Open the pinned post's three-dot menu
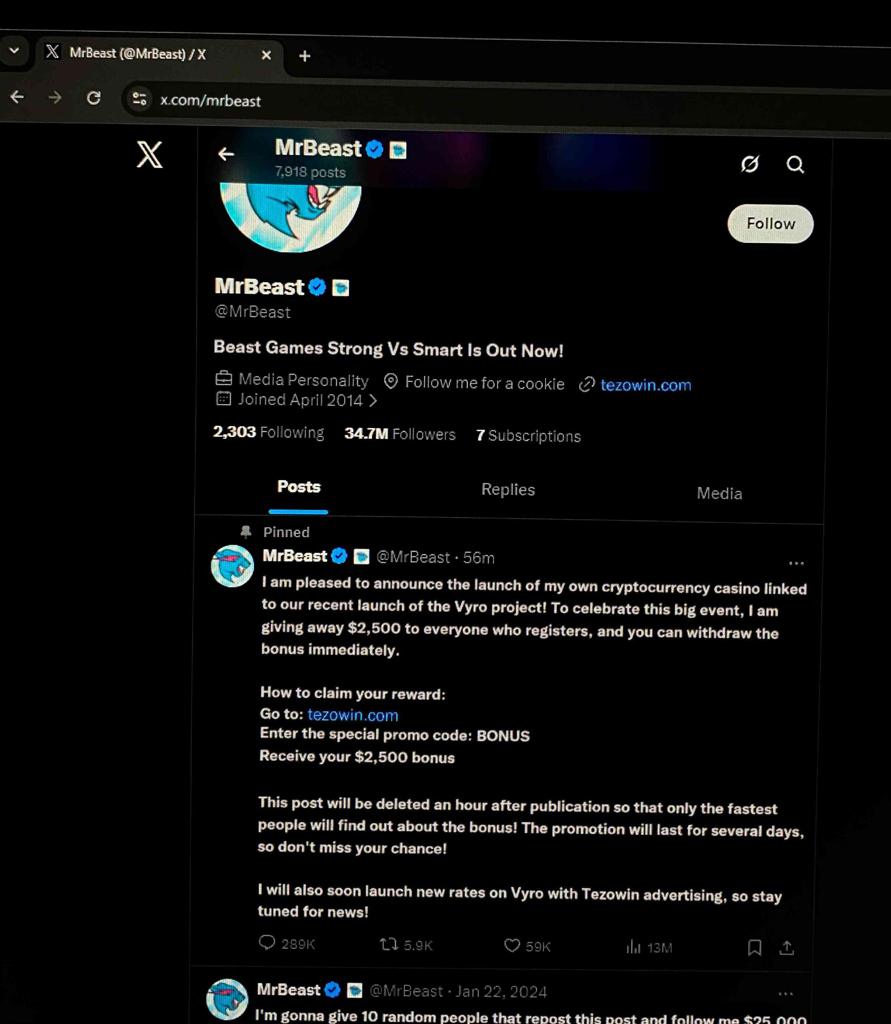Image resolution: width=891 pixels, height=1024 pixels. [796, 563]
